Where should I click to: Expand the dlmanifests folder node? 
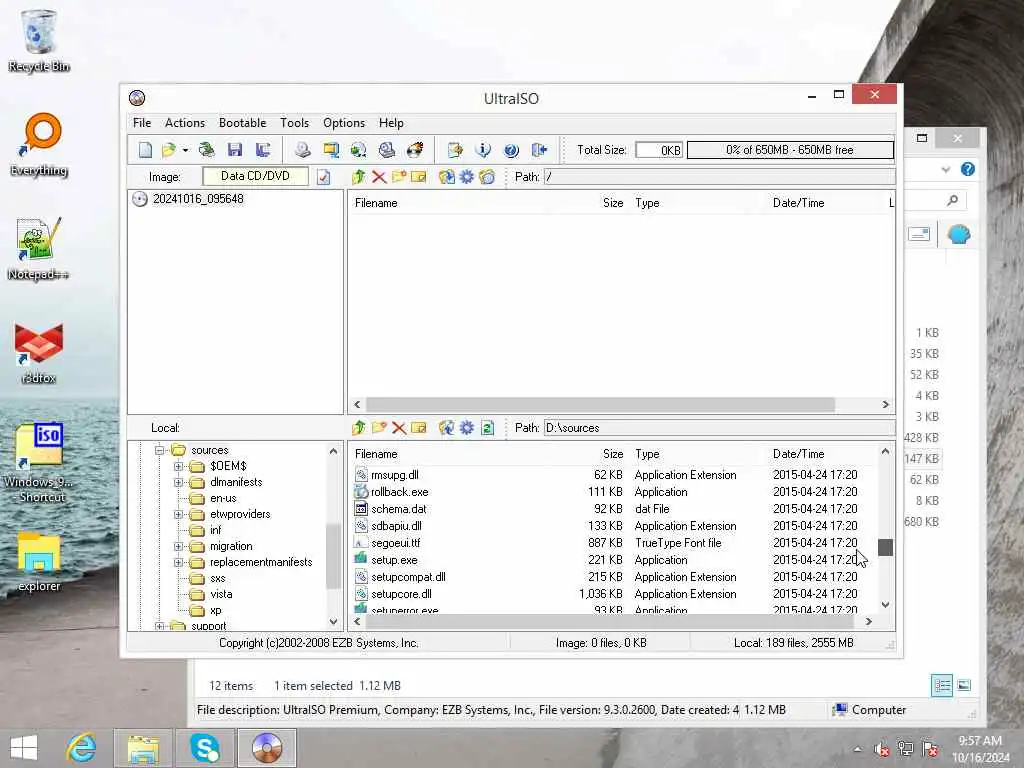[x=178, y=482]
